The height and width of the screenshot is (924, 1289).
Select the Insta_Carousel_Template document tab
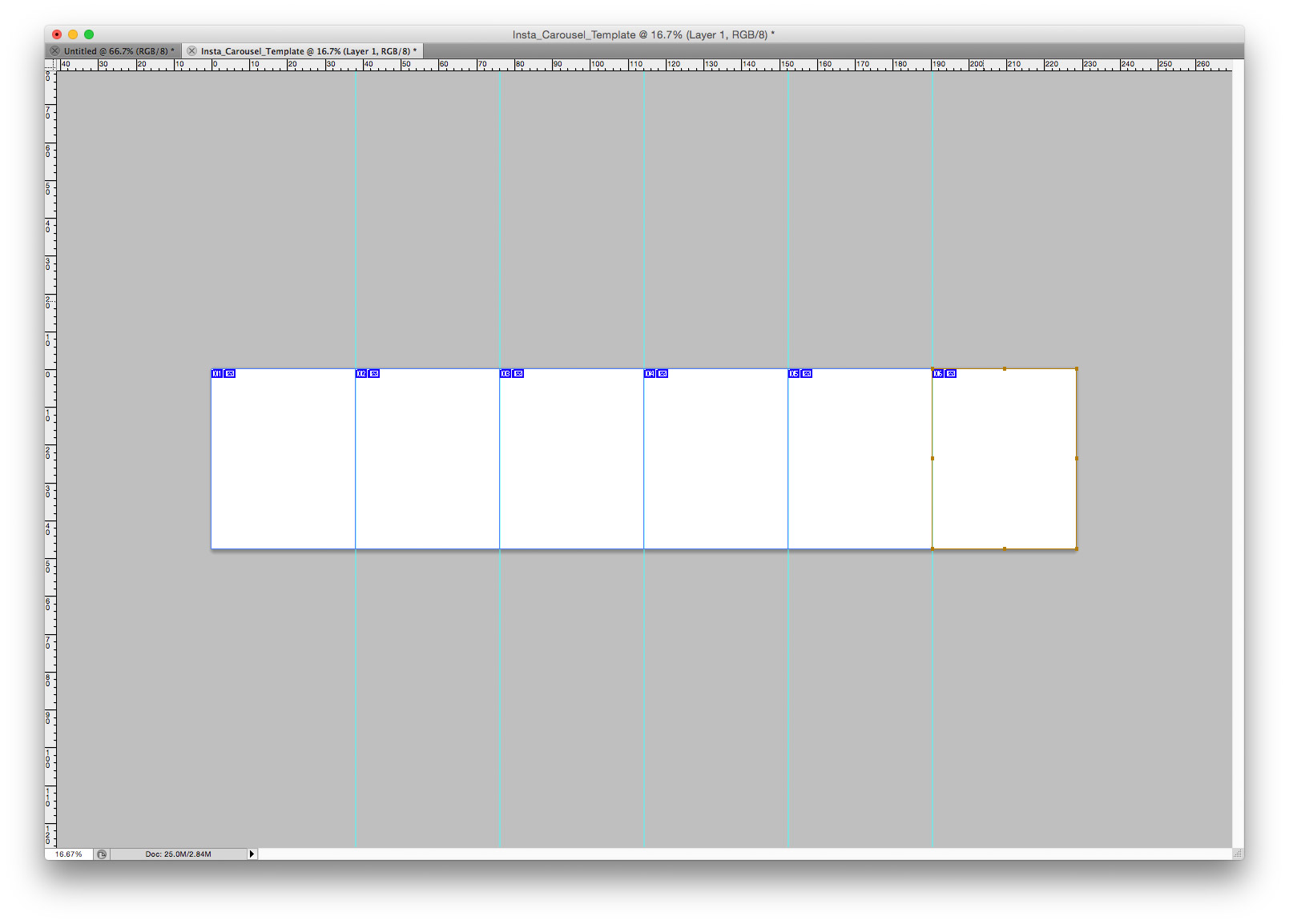pos(306,51)
